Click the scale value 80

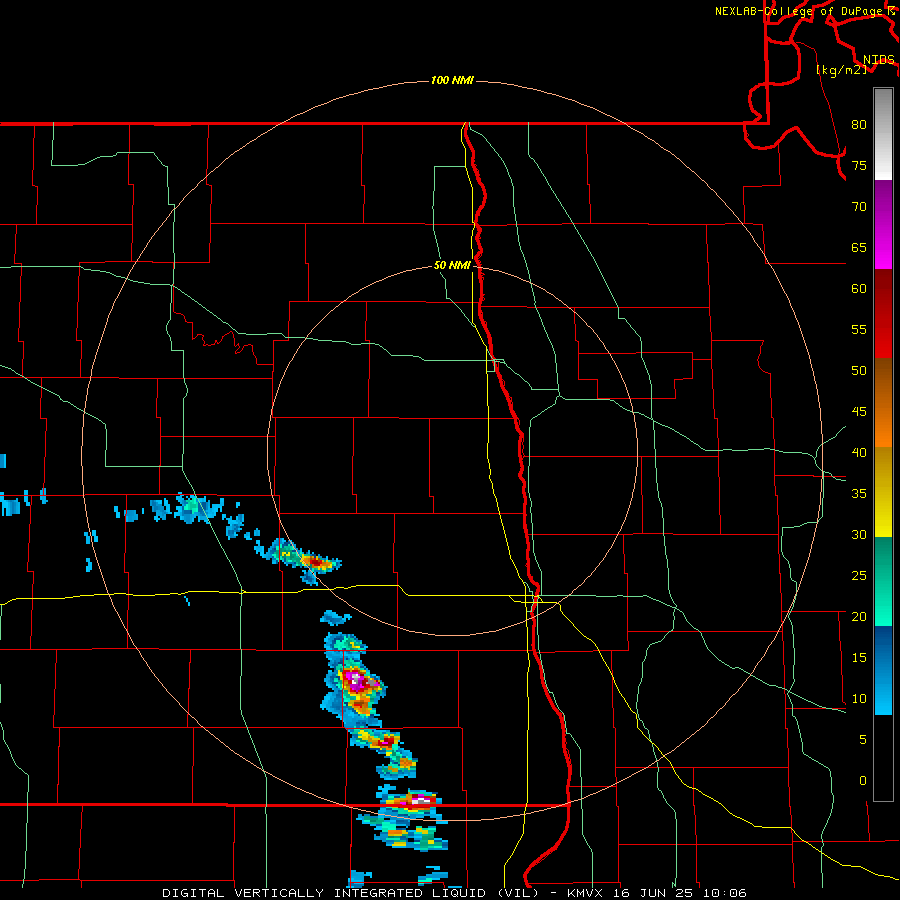859,125
